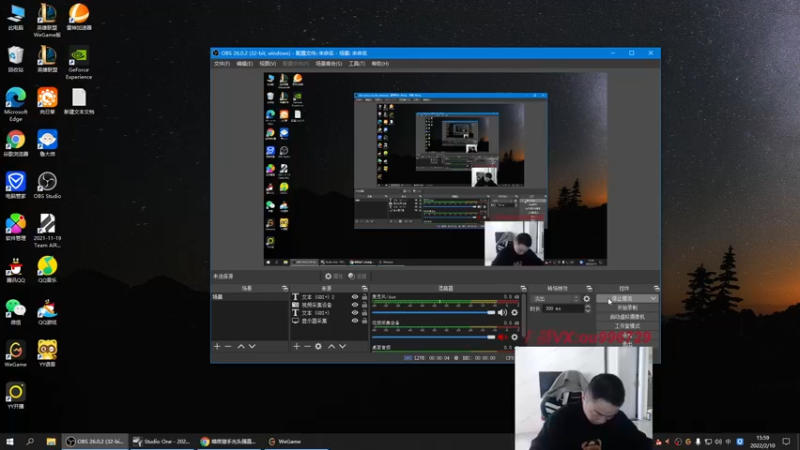Open the scene transition type dropdown
This screenshot has width=800, height=450.
[x=555, y=298]
